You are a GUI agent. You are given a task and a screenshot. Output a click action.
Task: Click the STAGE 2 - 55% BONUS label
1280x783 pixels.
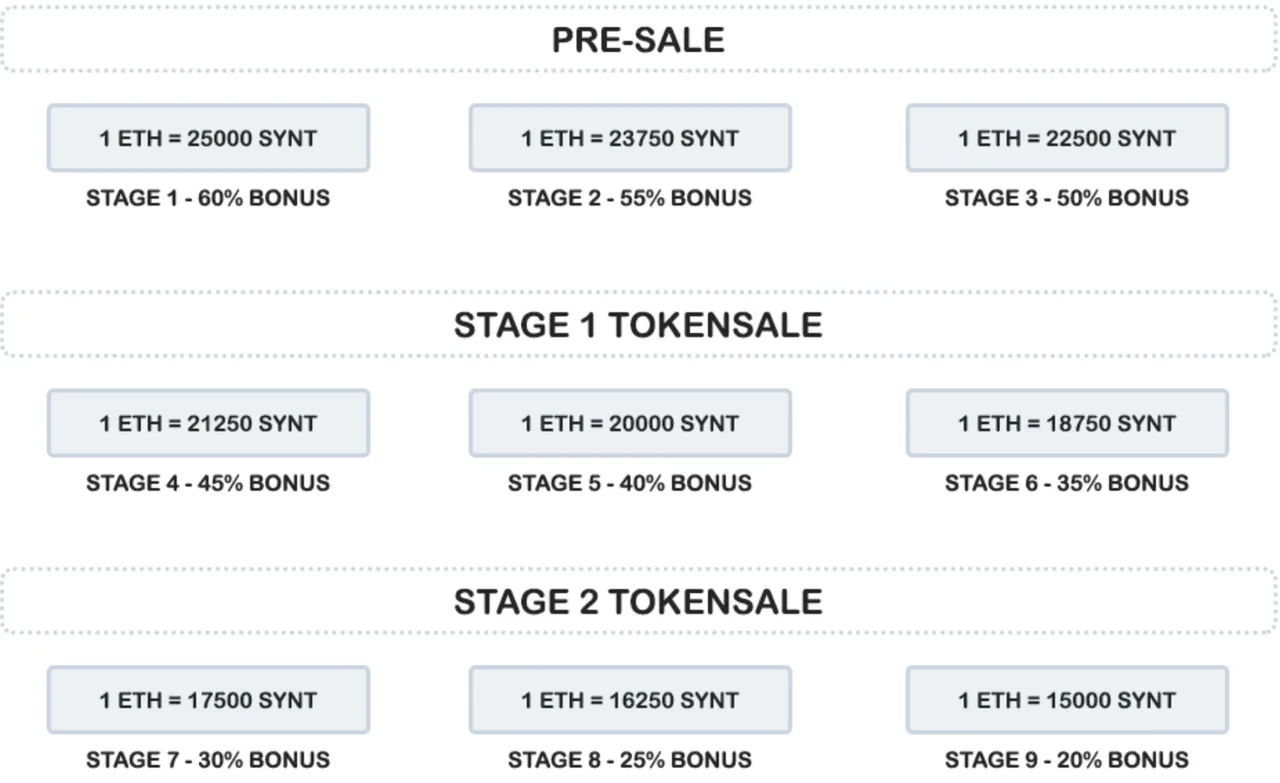pyautogui.click(x=630, y=198)
